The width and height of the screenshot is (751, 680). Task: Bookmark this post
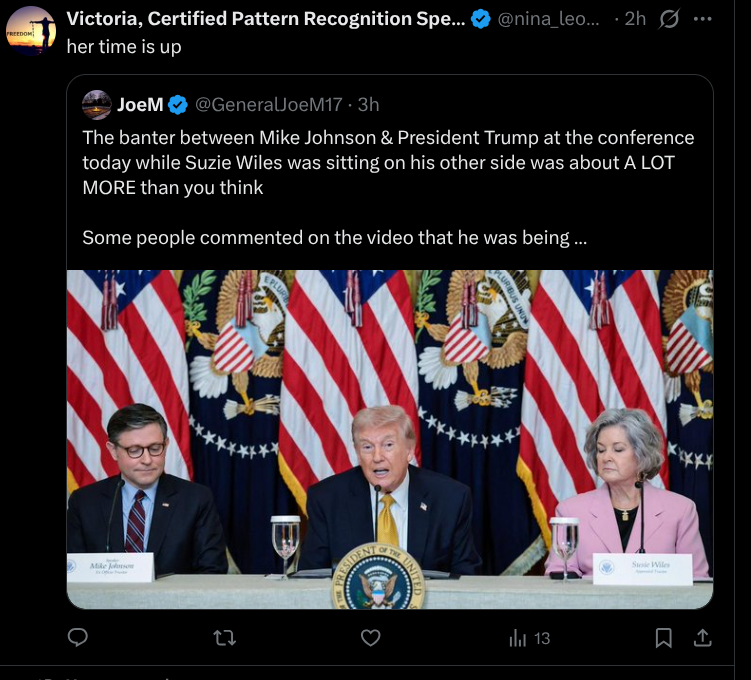click(x=663, y=637)
